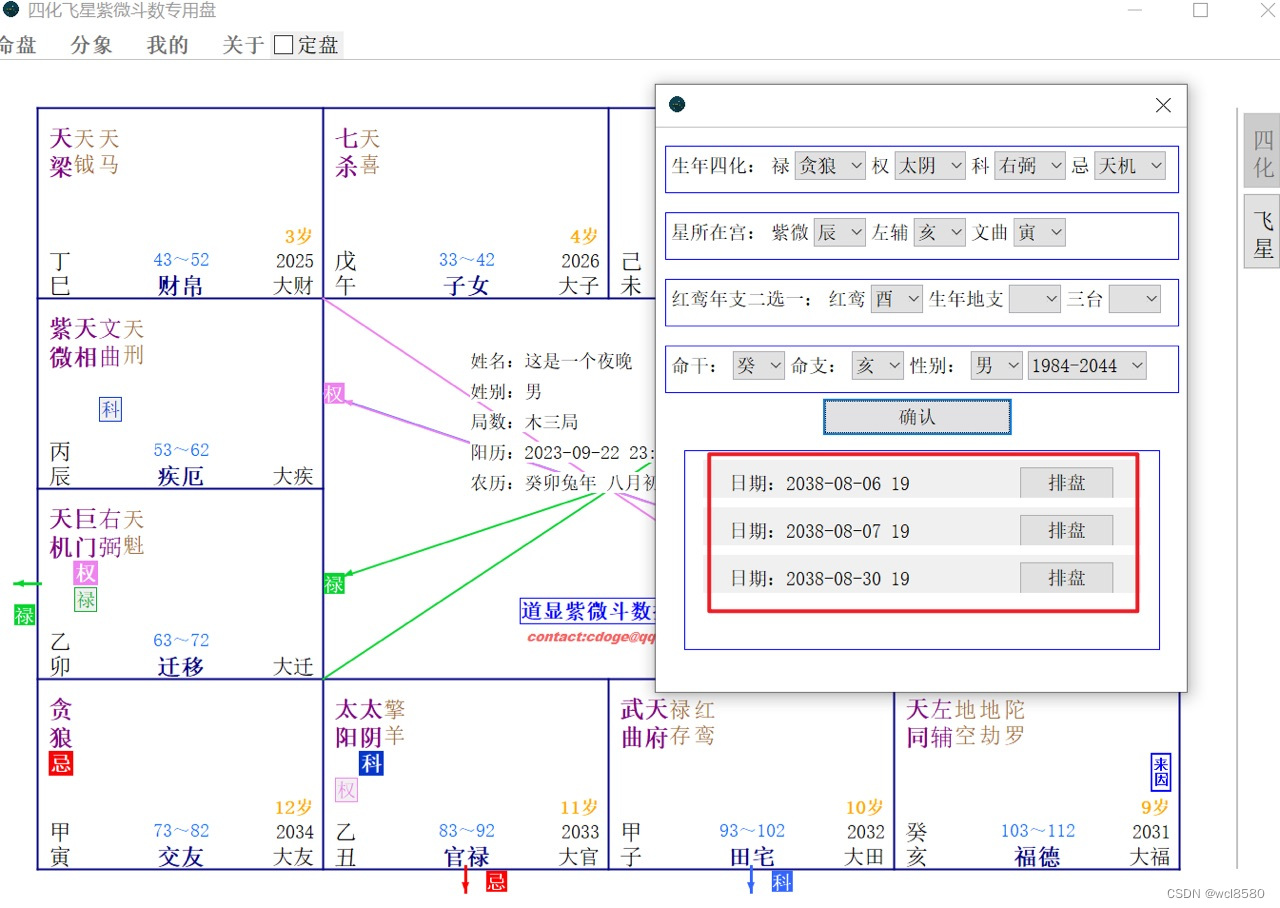The width and height of the screenshot is (1280, 908).
Task: Click 排盘 for date 2038-08-06
Action: [x=1066, y=483]
